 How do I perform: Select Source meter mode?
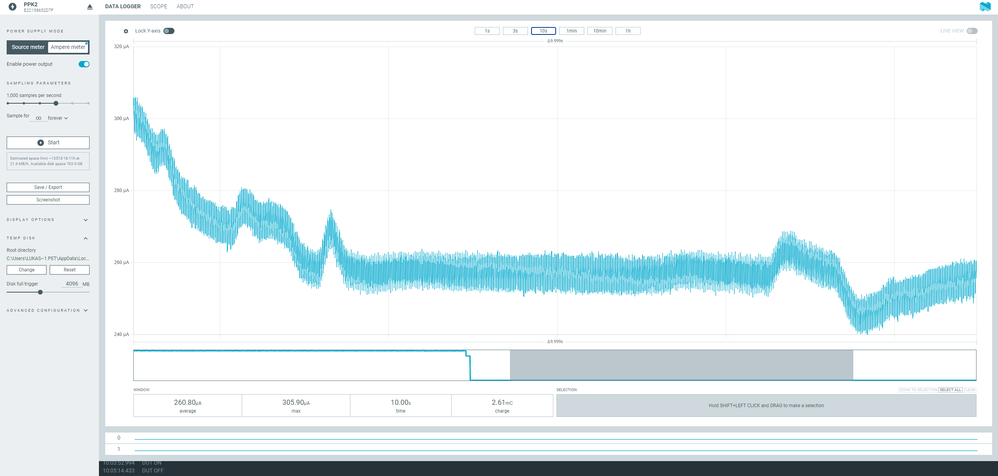(x=28, y=47)
